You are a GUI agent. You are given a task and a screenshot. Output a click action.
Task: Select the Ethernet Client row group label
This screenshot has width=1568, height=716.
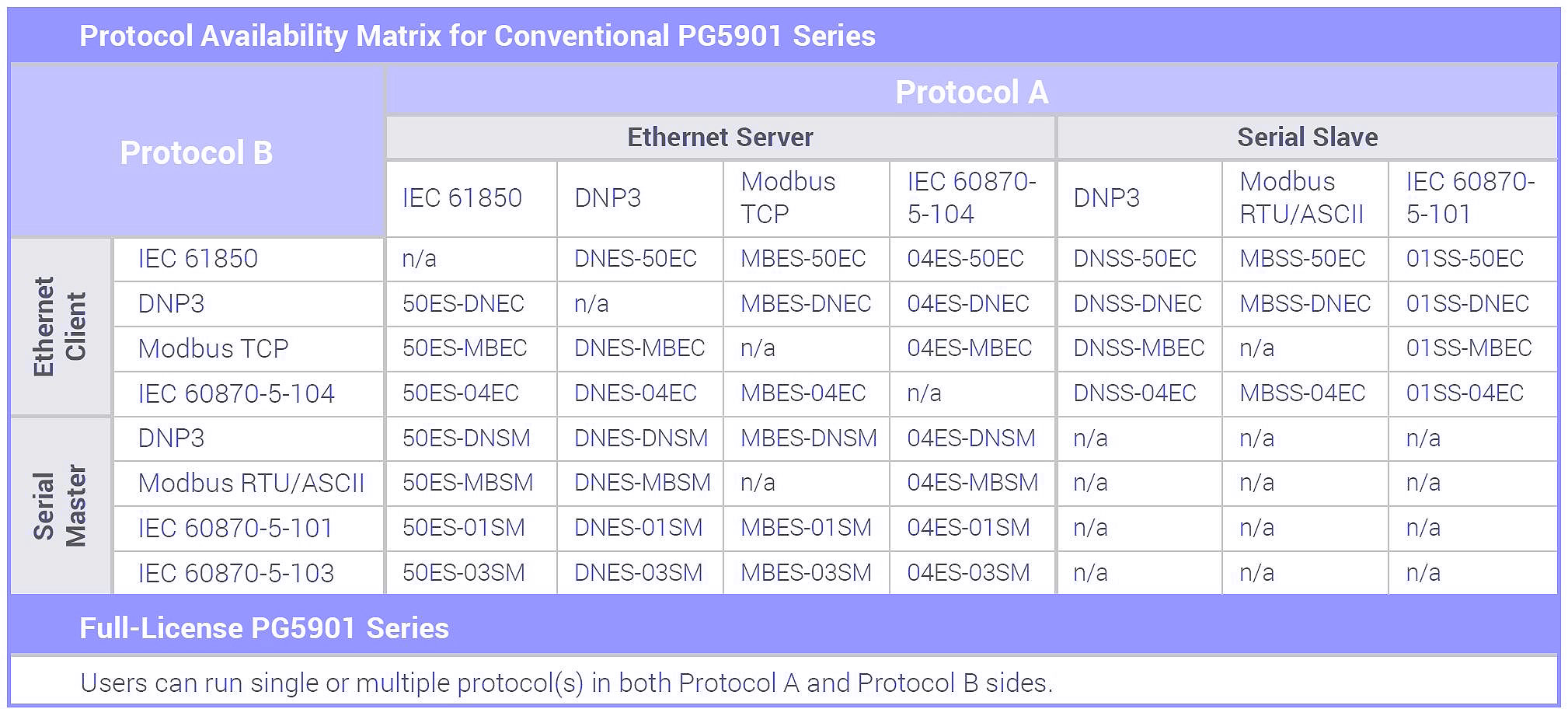[x=61, y=327]
